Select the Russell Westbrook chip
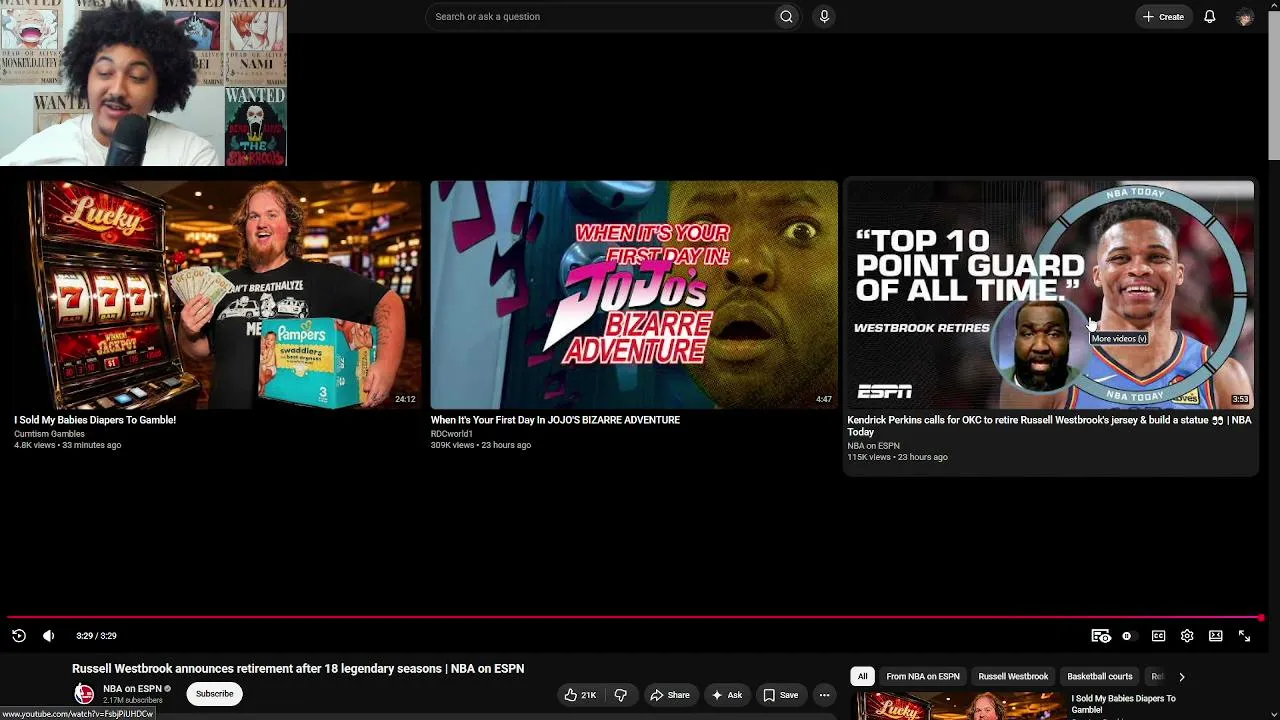 1013,676
